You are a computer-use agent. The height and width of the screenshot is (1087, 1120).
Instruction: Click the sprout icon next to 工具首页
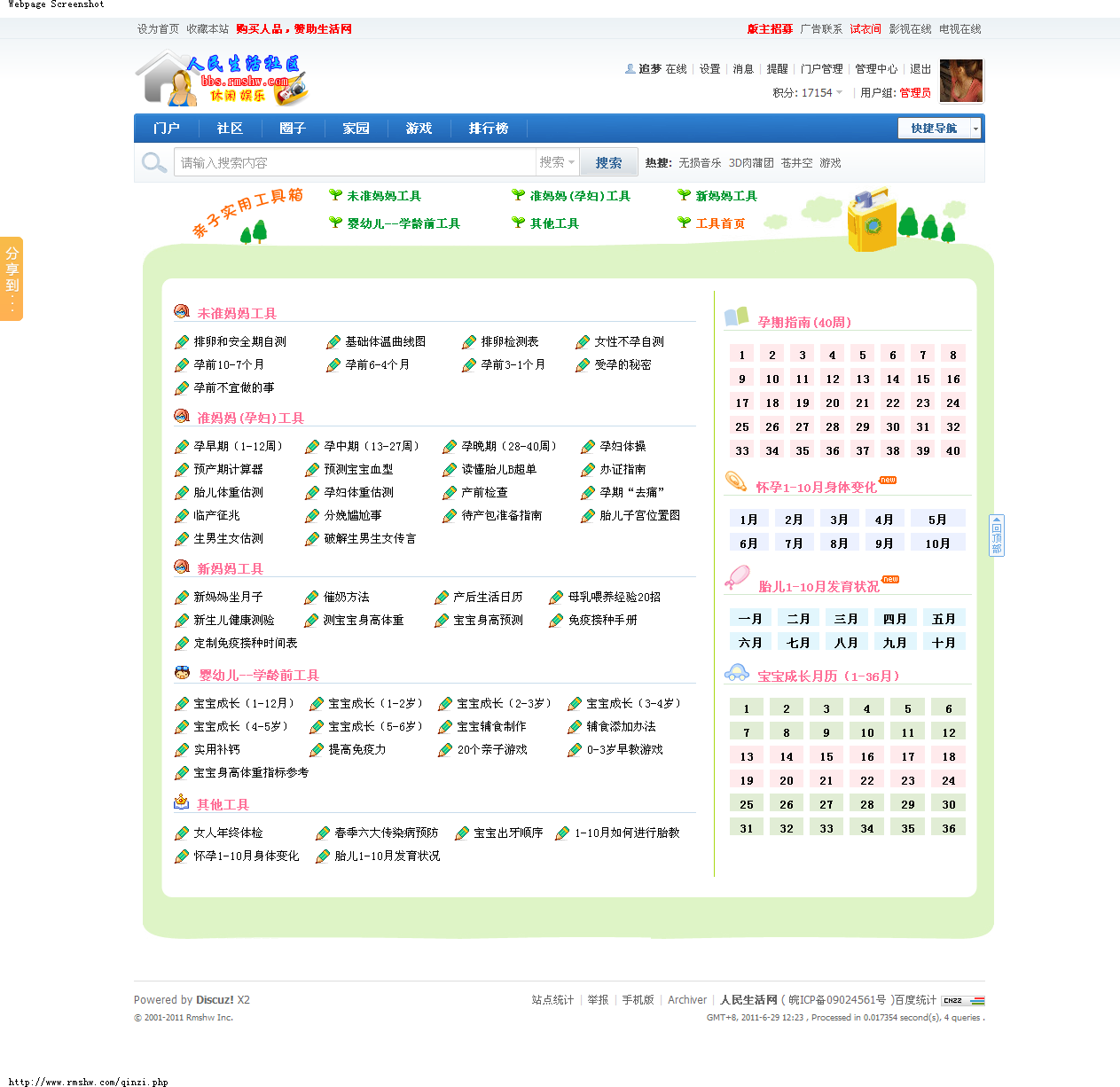[x=684, y=223]
